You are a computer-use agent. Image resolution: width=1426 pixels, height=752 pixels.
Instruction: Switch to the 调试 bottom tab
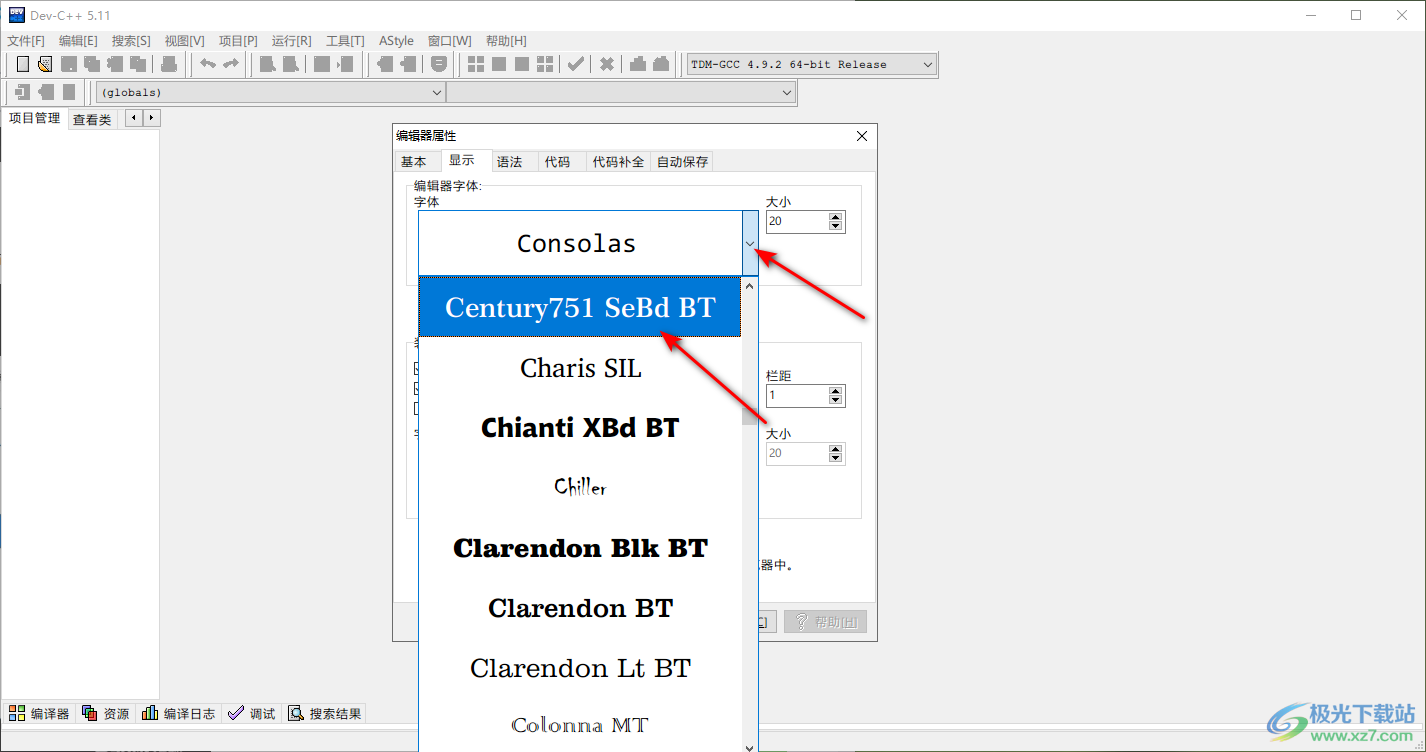(x=252, y=713)
